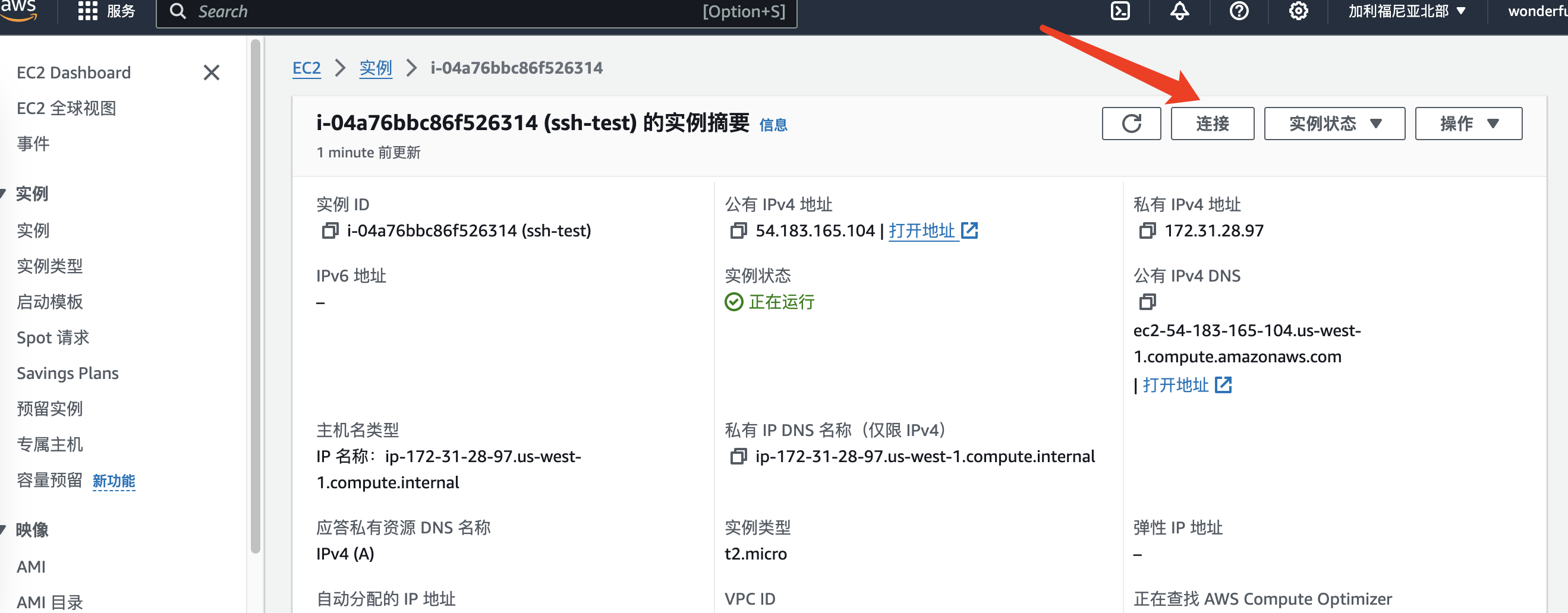Open the 服务 services grid menu
This screenshot has width=1568, height=613.
[106, 11]
